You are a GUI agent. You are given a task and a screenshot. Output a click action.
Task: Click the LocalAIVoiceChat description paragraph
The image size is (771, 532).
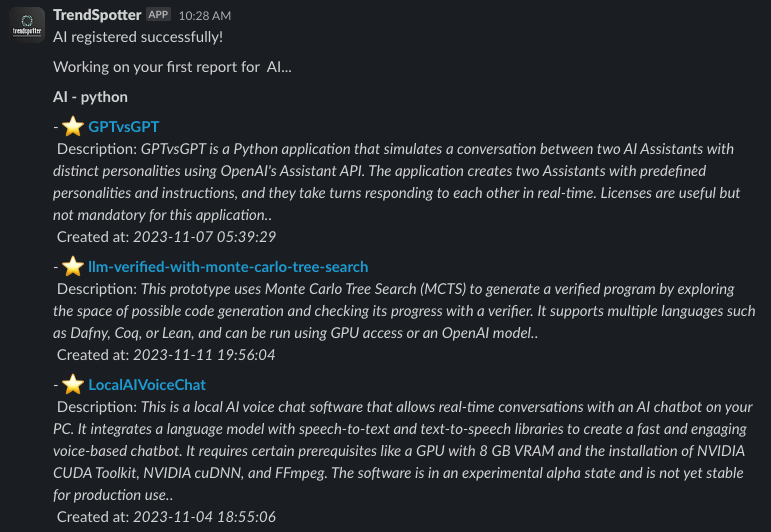[x=403, y=451]
